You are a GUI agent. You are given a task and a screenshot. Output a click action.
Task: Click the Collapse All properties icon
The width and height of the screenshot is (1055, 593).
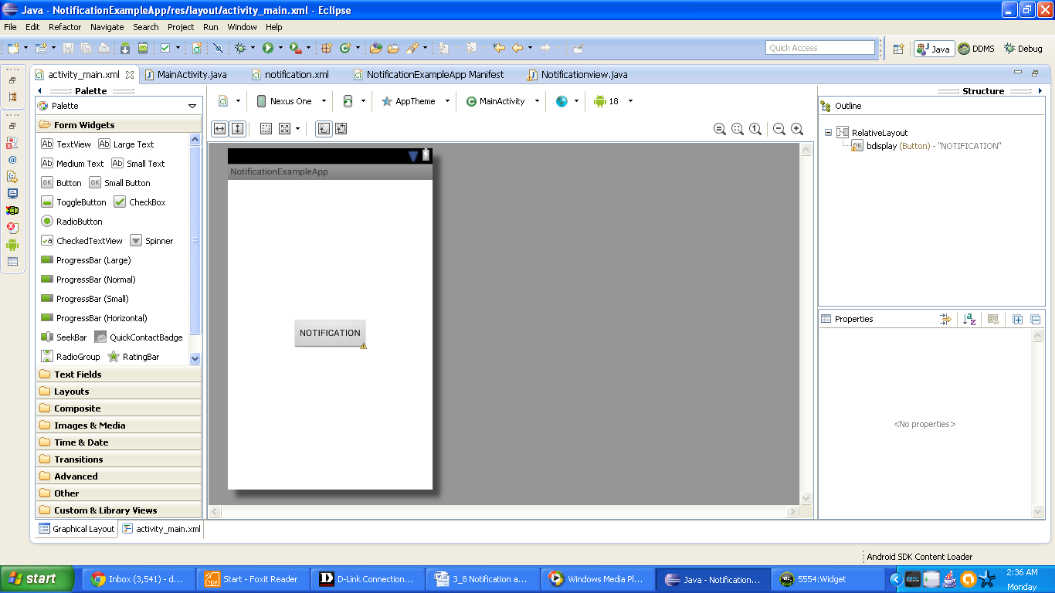[x=1035, y=319]
